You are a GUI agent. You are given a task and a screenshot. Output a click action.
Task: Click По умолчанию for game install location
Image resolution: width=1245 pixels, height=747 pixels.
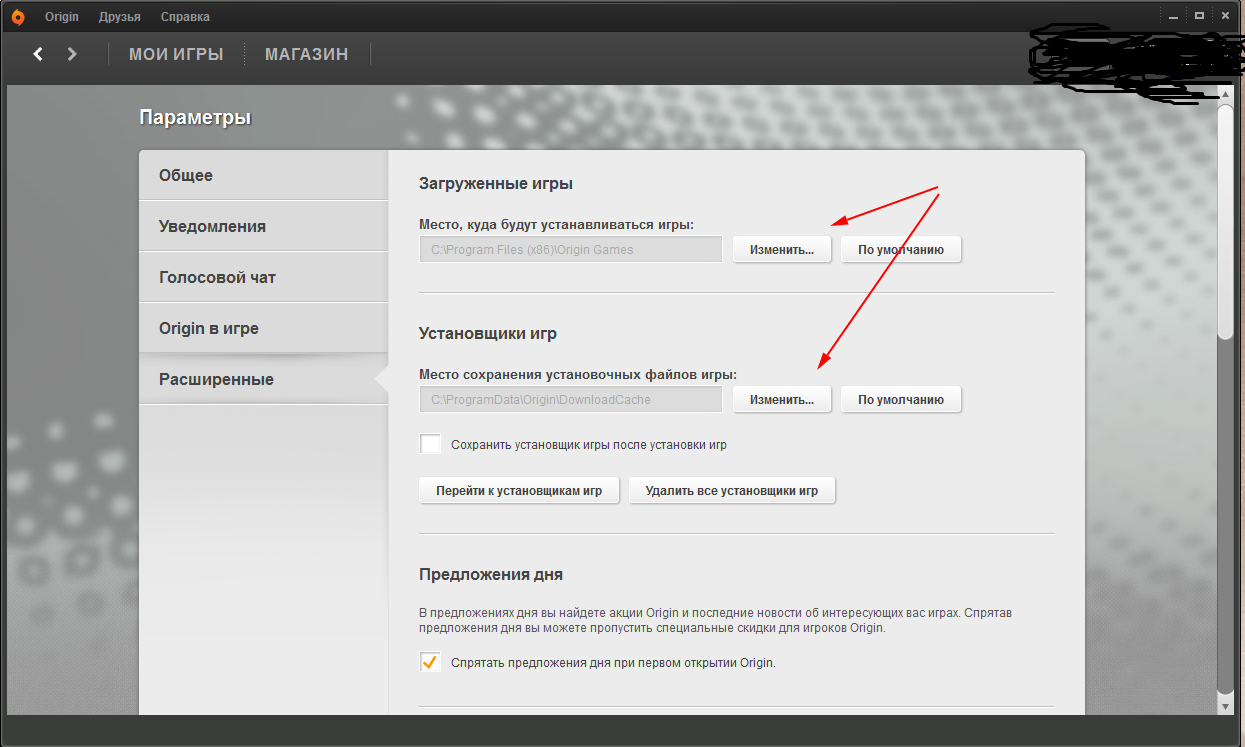901,249
